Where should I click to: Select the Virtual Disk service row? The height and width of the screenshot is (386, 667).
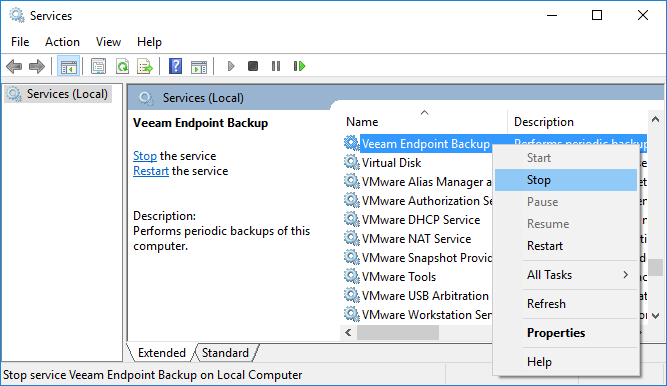coord(418,163)
